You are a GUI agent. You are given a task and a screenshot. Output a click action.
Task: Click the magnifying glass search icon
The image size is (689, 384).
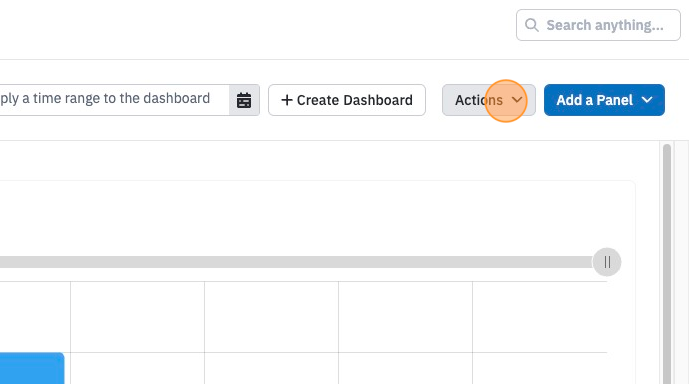[x=532, y=25]
